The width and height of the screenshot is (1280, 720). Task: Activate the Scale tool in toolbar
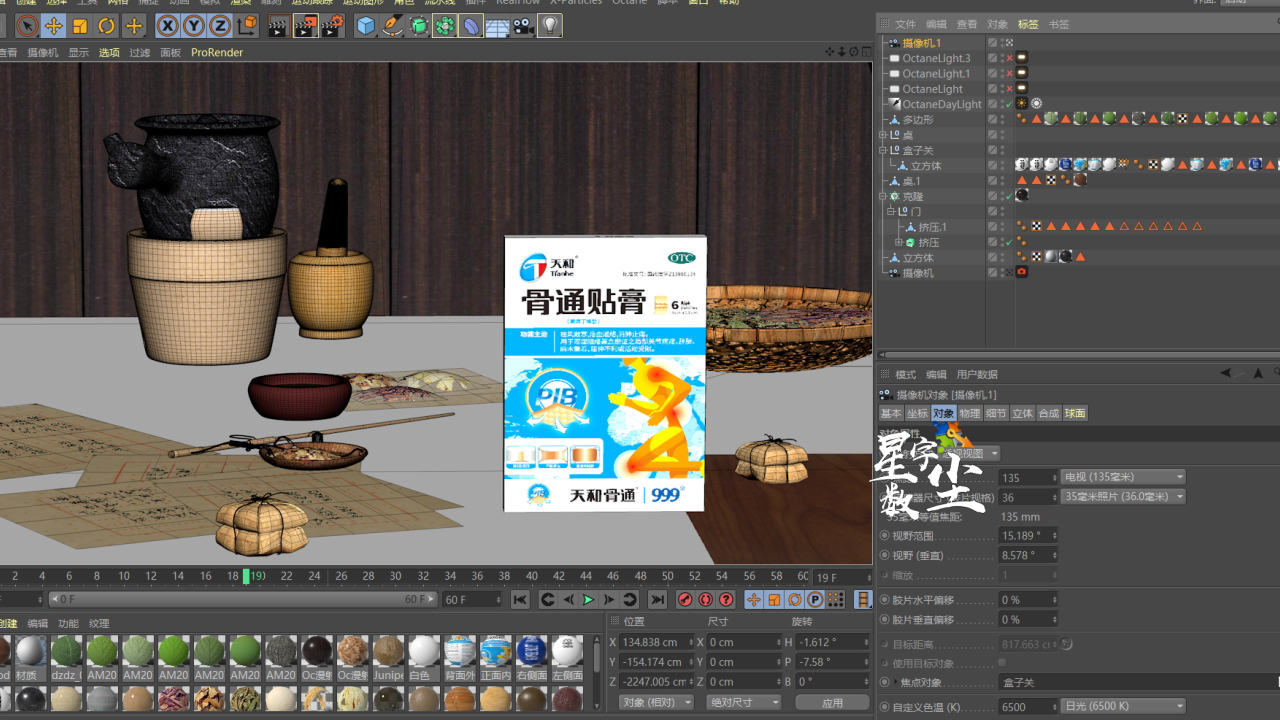(80, 26)
